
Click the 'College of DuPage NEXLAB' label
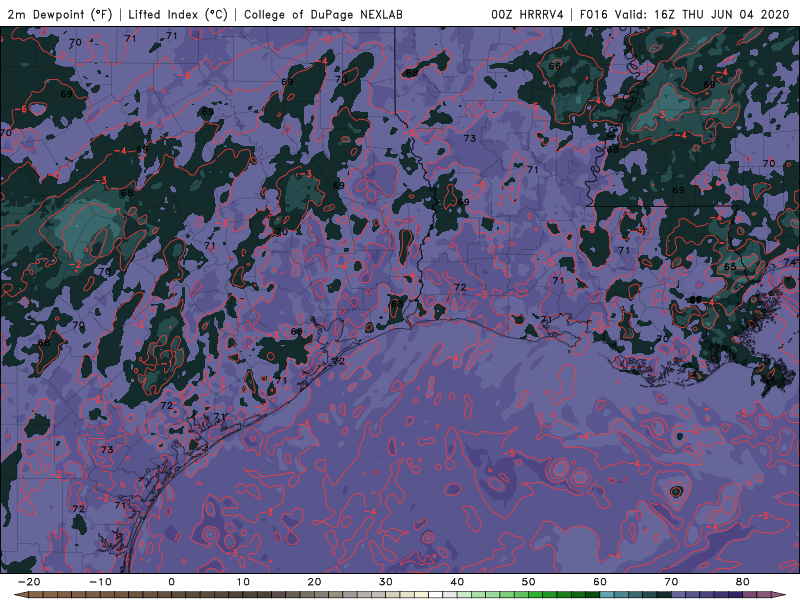(323, 14)
